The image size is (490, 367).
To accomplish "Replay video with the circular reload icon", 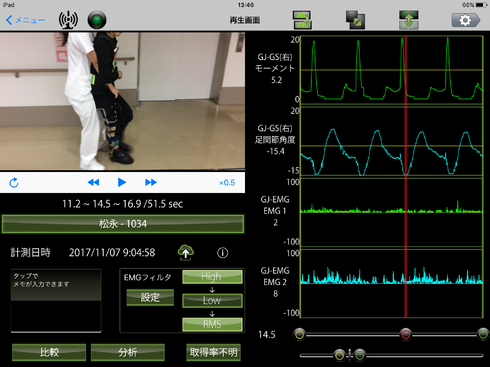I will (14, 183).
